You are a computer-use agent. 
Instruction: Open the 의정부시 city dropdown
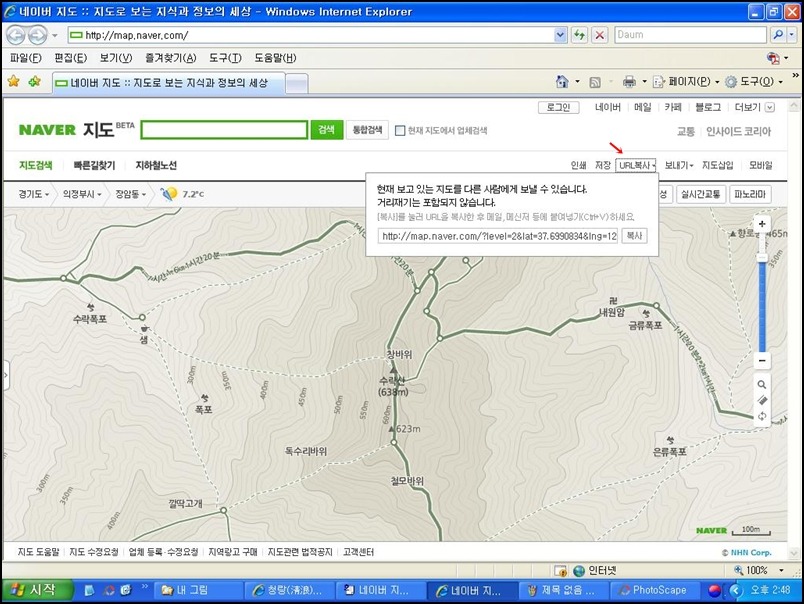coord(82,194)
